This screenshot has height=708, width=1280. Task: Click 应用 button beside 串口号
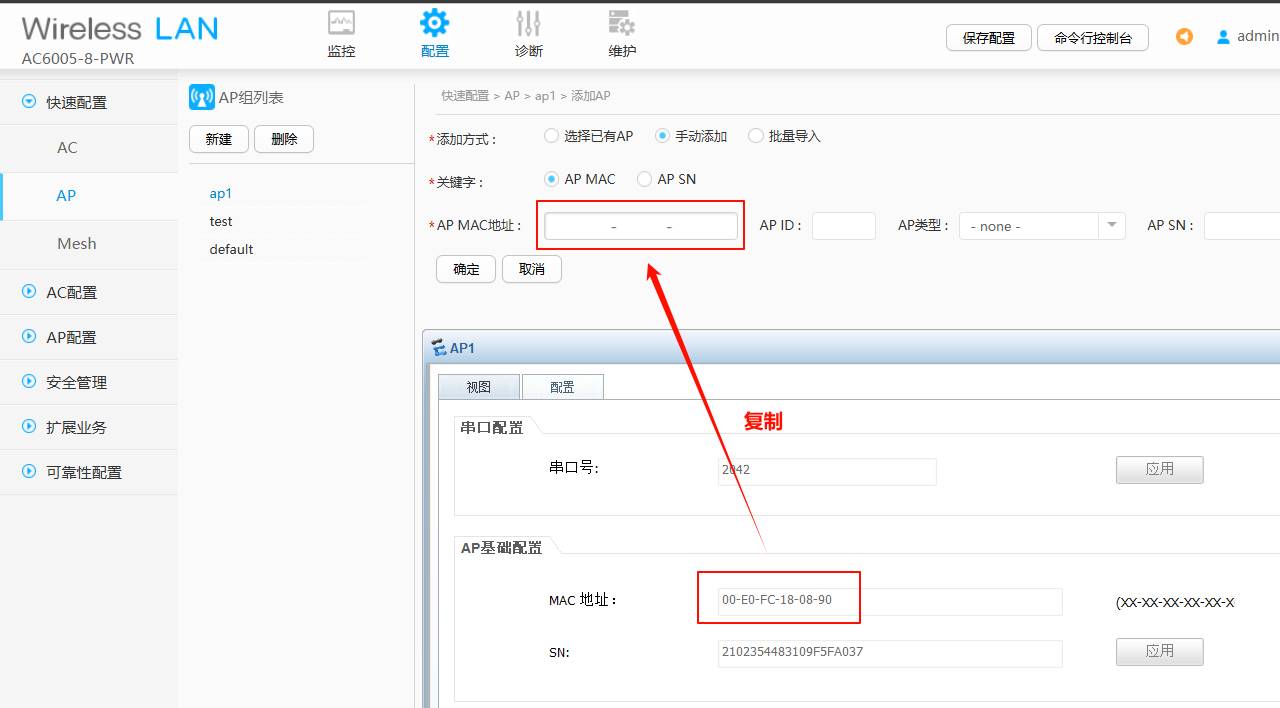pyautogui.click(x=1160, y=469)
